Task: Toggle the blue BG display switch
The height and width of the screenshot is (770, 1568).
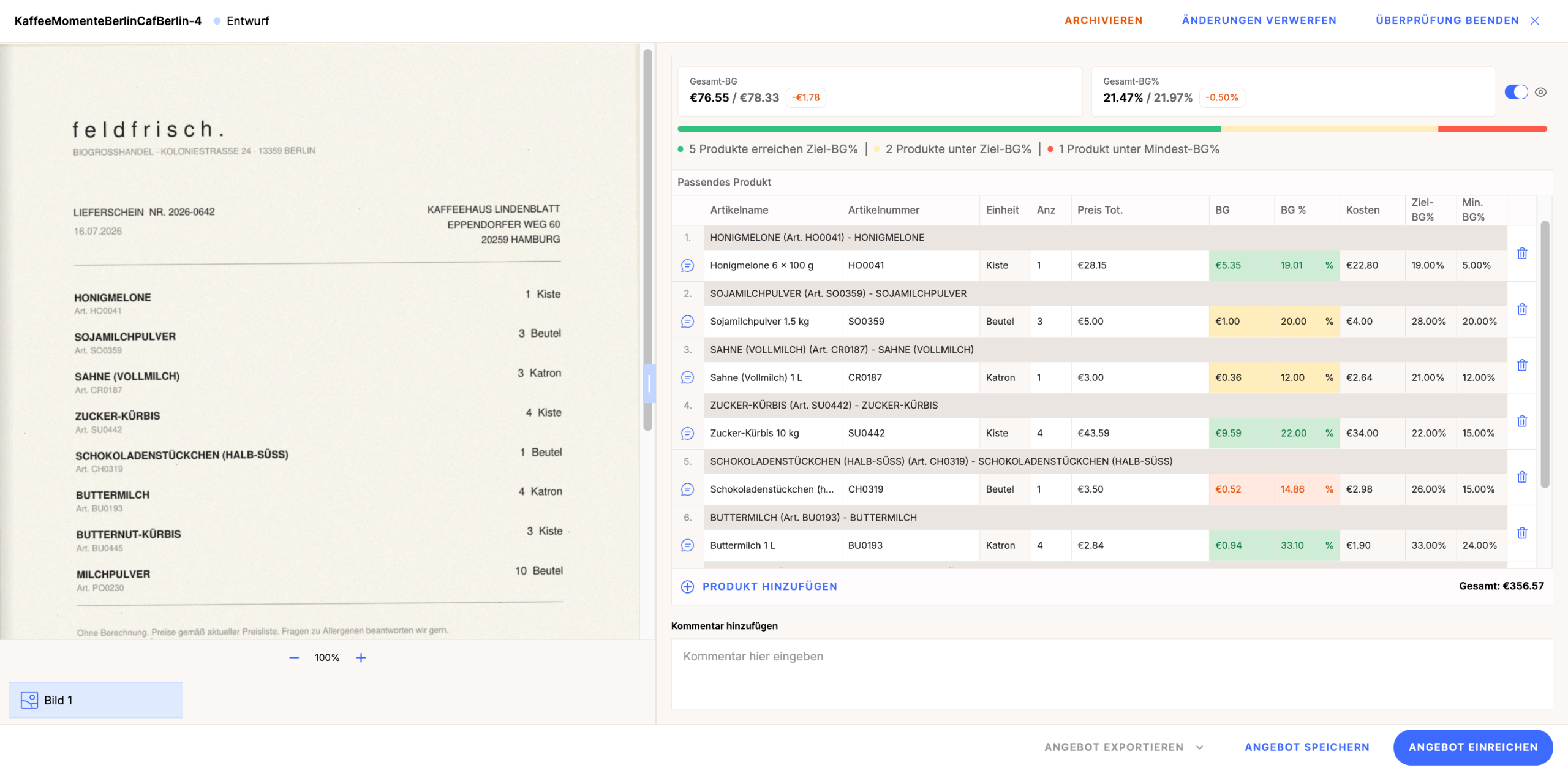Action: tap(1516, 92)
